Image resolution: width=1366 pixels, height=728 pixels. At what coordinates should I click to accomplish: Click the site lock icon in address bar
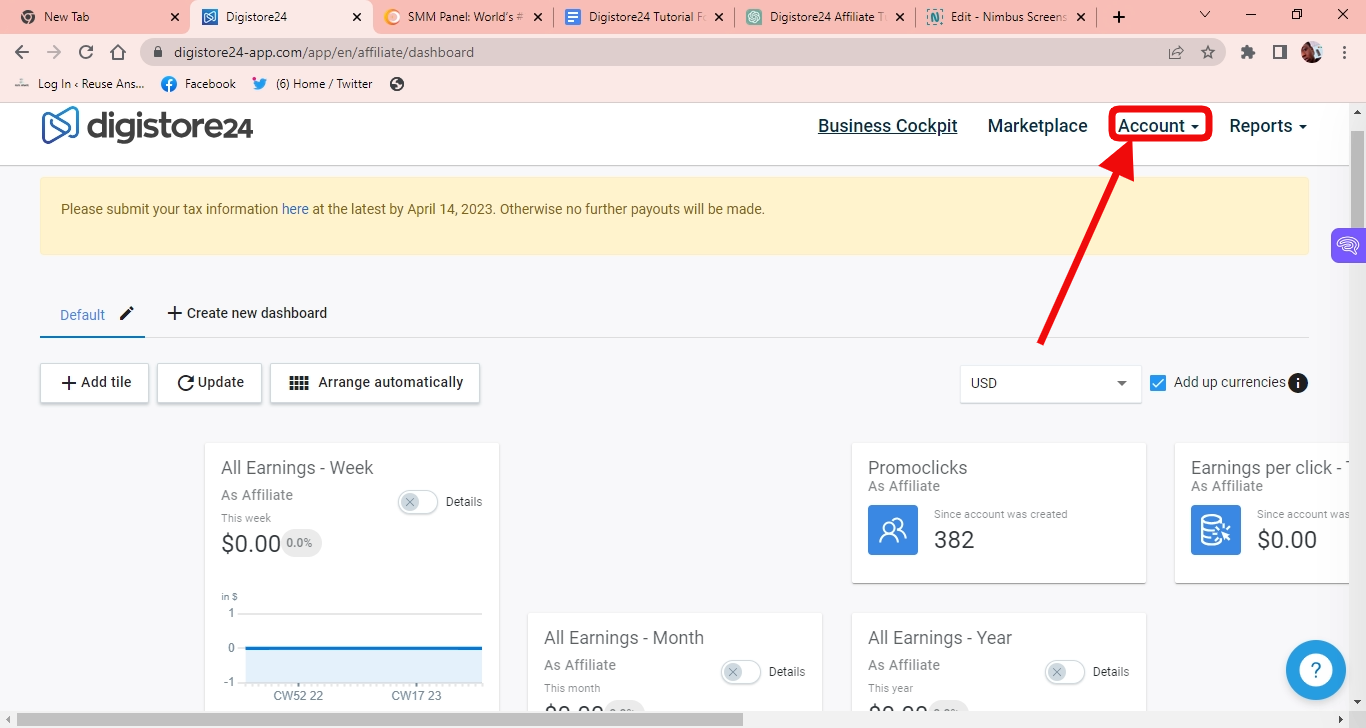(158, 52)
